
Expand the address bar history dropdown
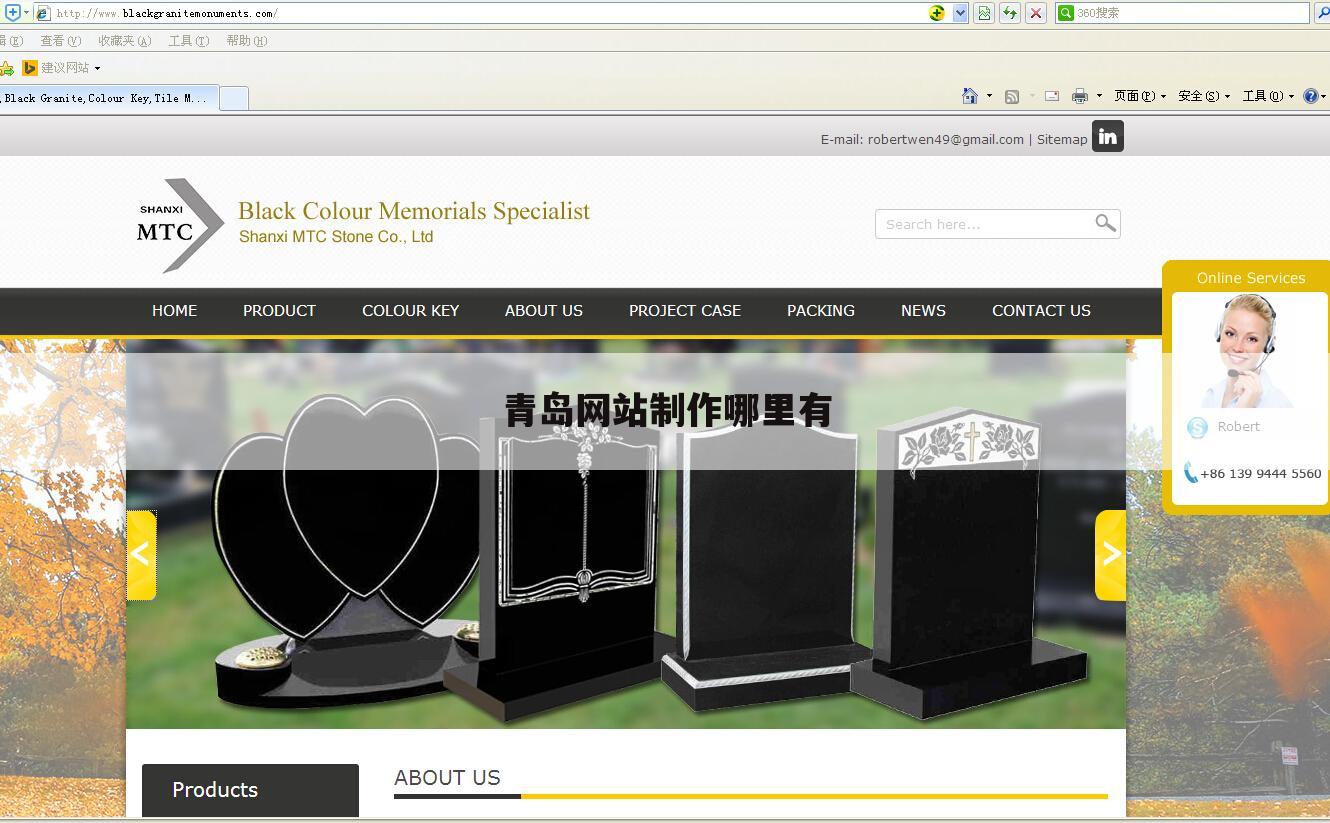pyautogui.click(x=960, y=13)
